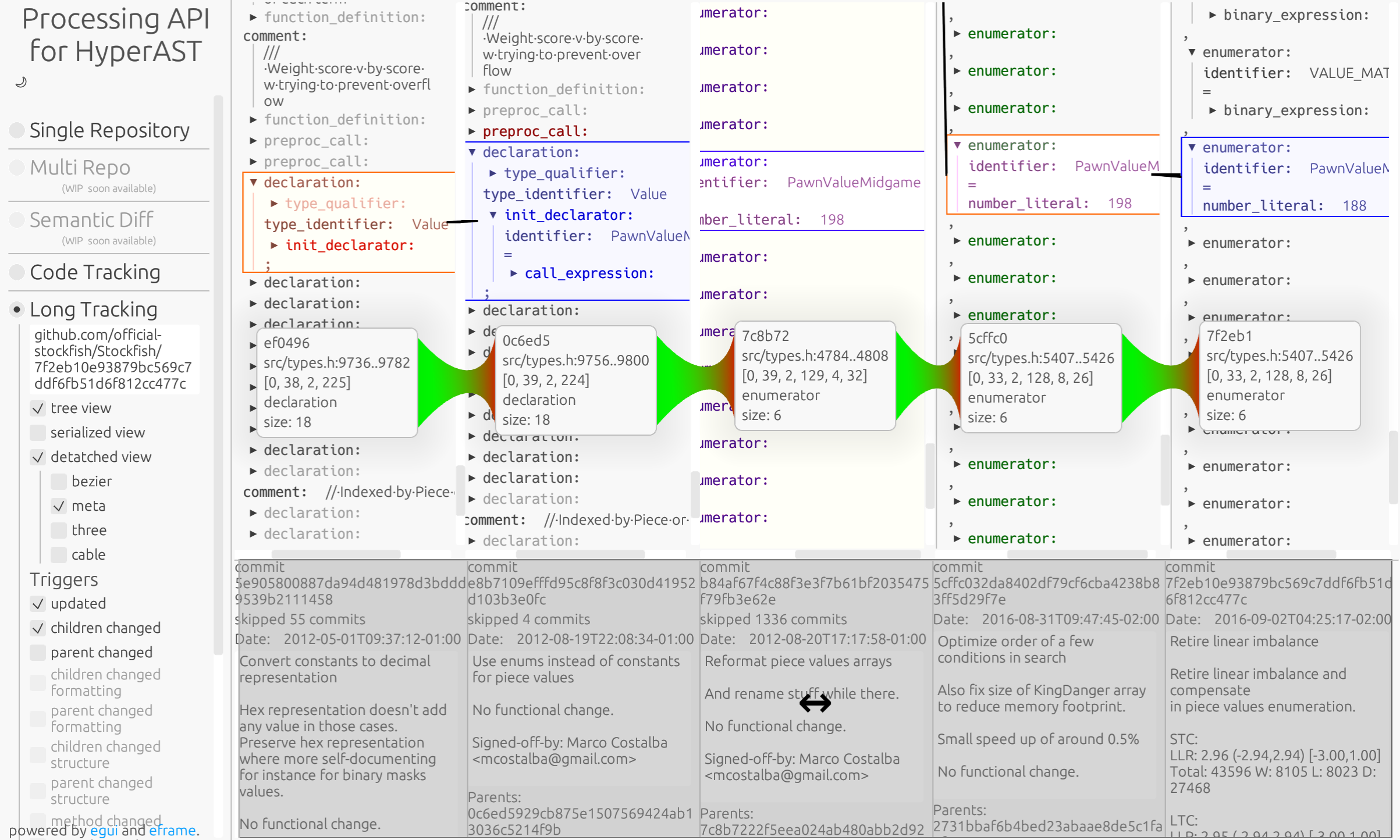Enable detatched view checkbox

pyautogui.click(x=36, y=457)
